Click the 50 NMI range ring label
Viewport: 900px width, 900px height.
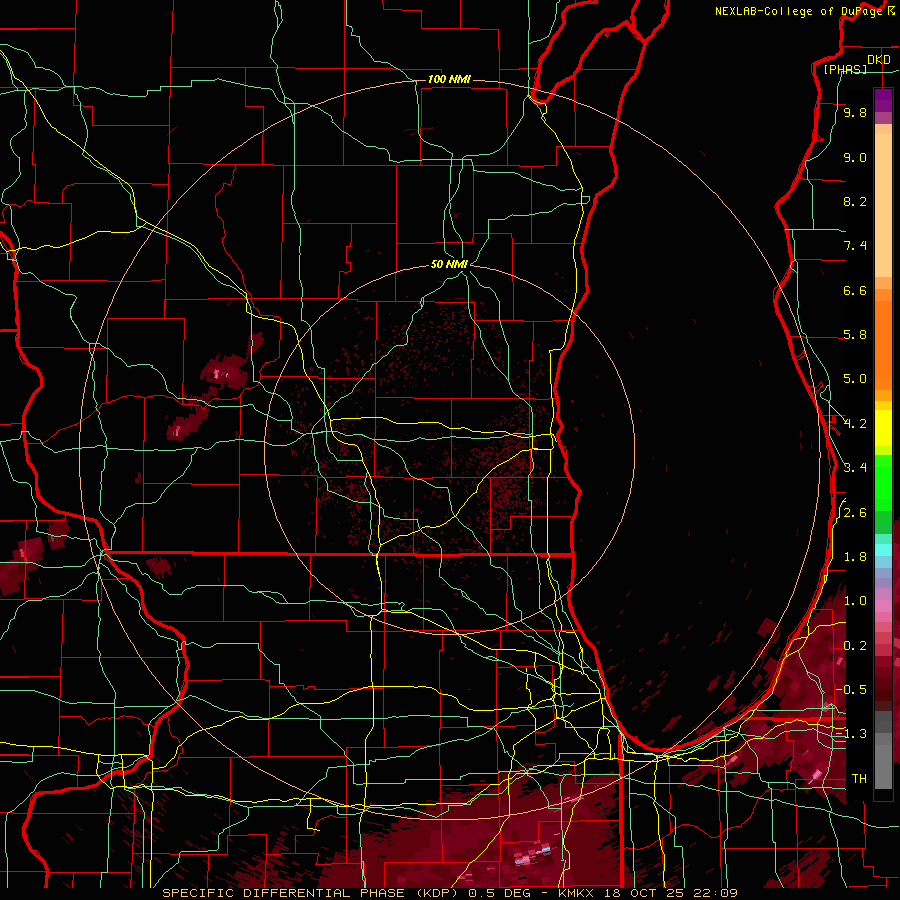449,264
